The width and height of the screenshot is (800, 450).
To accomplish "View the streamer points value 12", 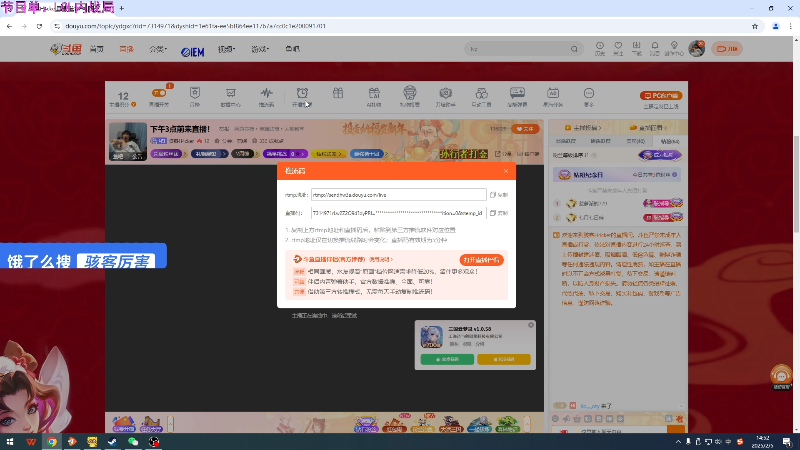I will pyautogui.click(x=123, y=96).
